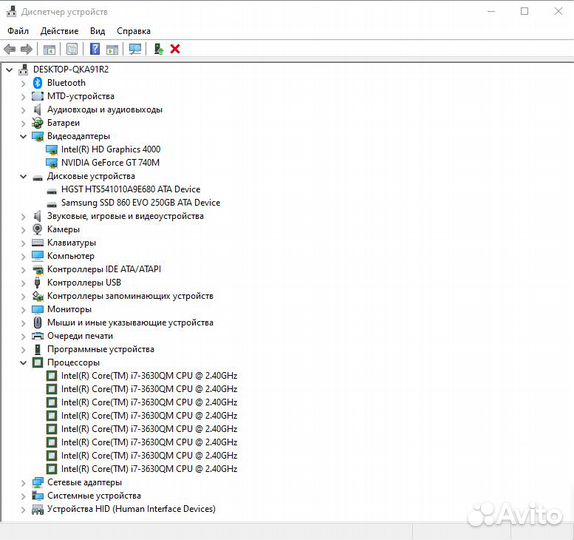The height and width of the screenshot is (540, 574).
Task: Click the Аудиовходы speaker icon
Action: pos(37,109)
